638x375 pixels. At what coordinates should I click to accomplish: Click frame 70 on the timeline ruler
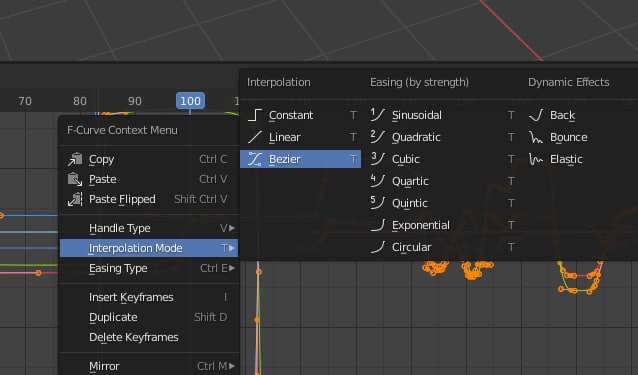click(25, 101)
